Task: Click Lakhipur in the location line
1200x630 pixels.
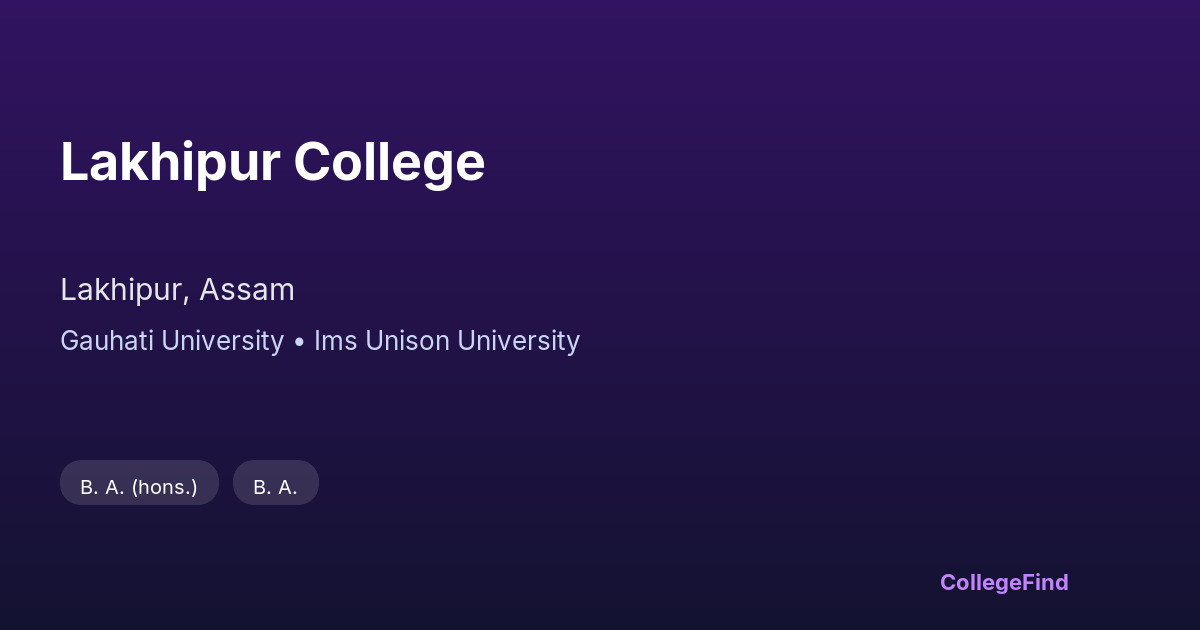Action: 123,290
